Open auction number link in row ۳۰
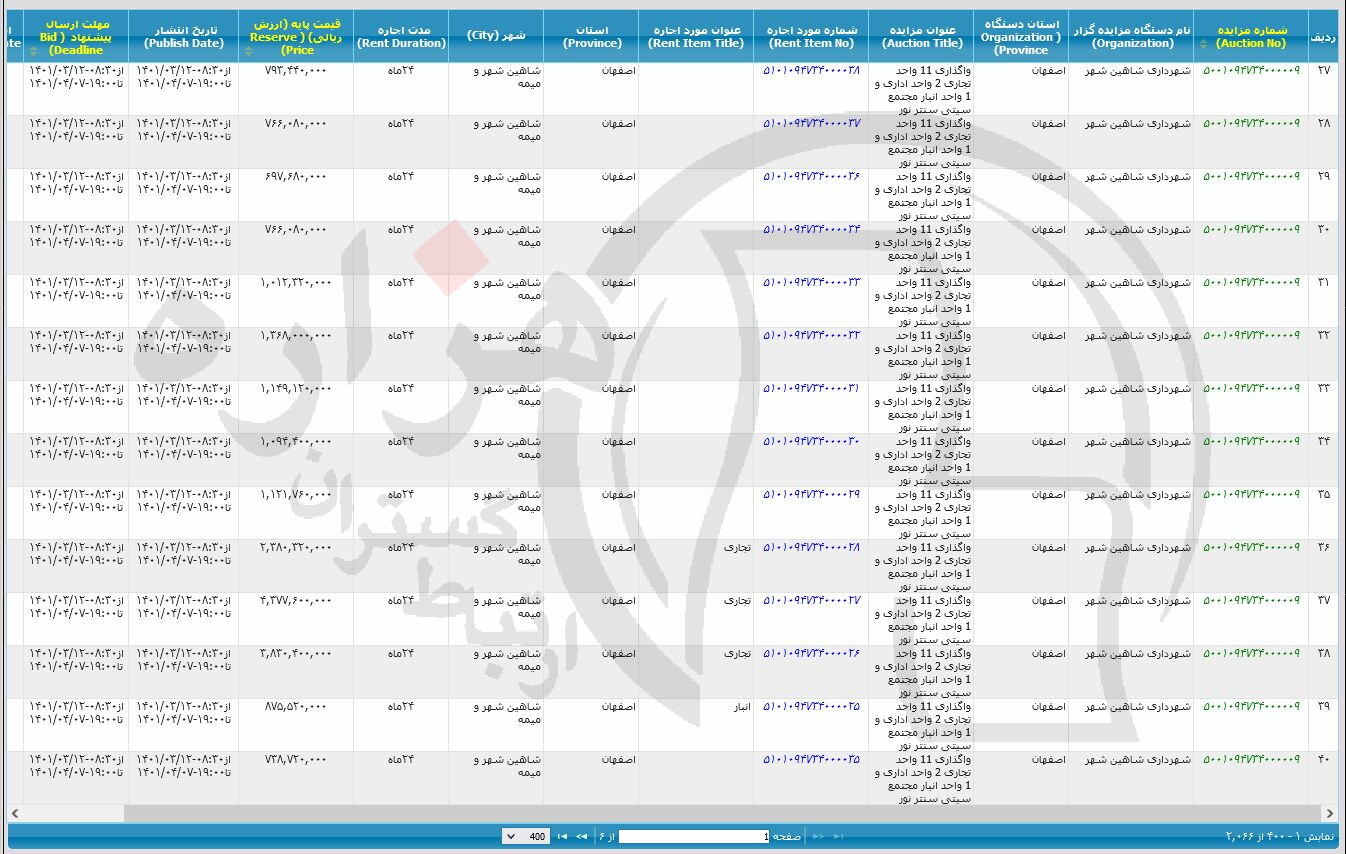Image resolution: width=1346 pixels, height=854 pixels. (1250, 229)
